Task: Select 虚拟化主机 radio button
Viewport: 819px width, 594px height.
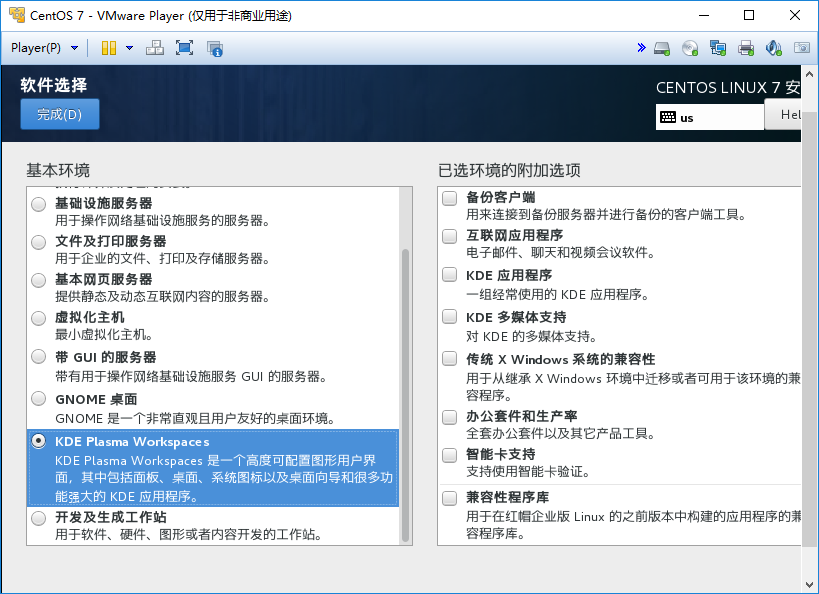Action: 39,318
